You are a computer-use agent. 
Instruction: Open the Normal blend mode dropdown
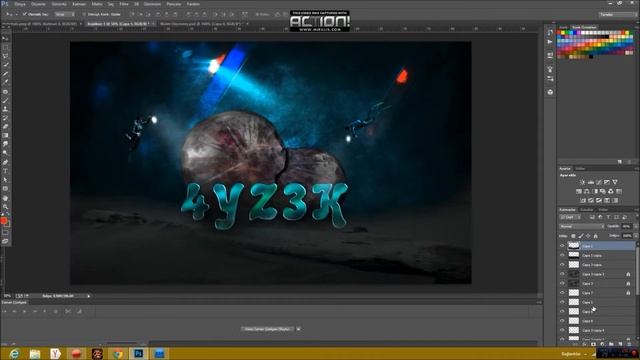[582, 226]
